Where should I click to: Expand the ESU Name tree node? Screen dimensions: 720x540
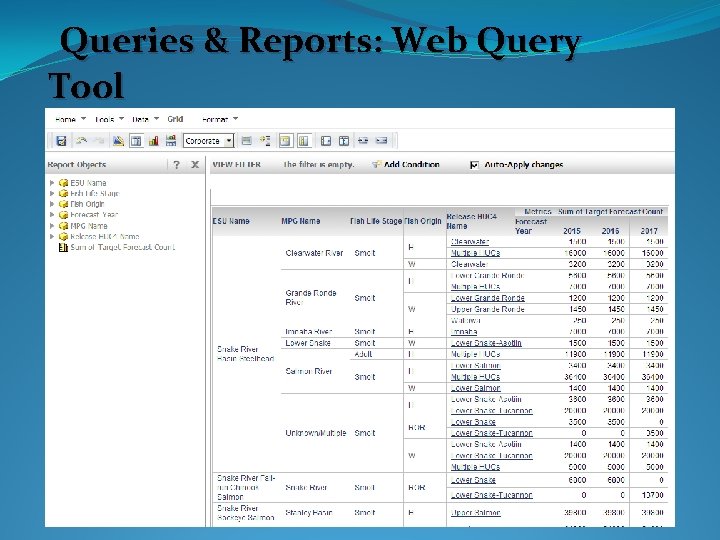pos(52,183)
